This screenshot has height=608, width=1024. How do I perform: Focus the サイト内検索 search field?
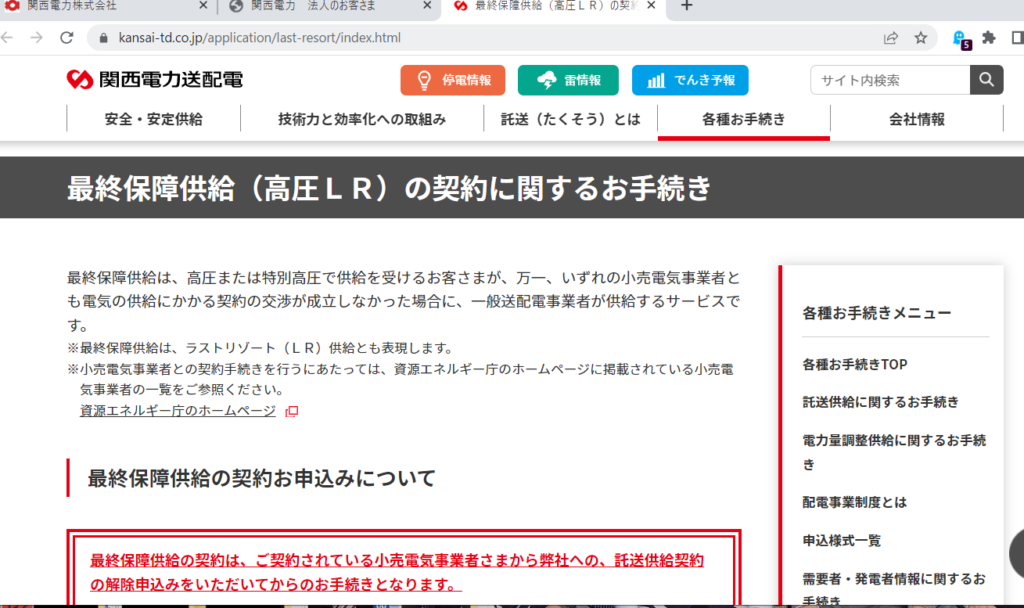(890, 80)
